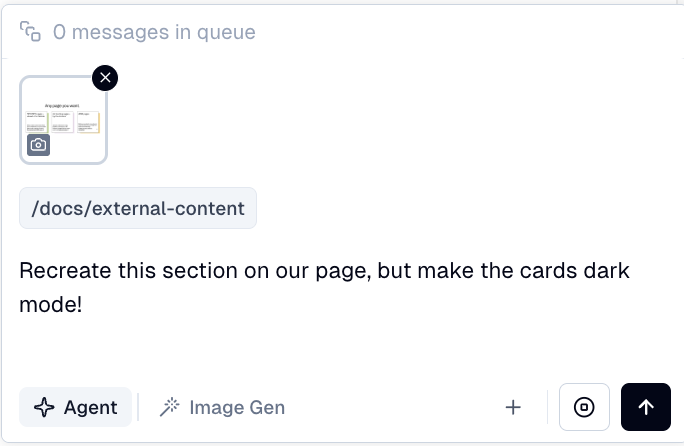The width and height of the screenshot is (684, 446).
Task: Click the sparkle icon on the Agent button
Action: 44,407
